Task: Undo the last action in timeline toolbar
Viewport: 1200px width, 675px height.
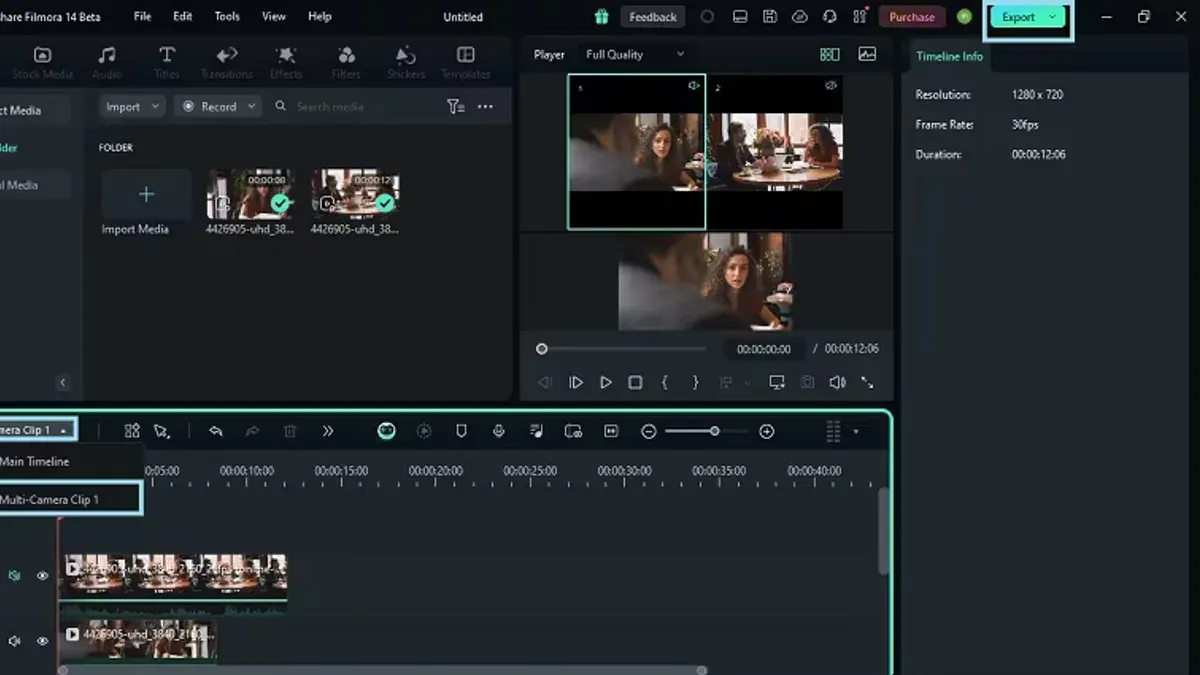Action: 215,431
